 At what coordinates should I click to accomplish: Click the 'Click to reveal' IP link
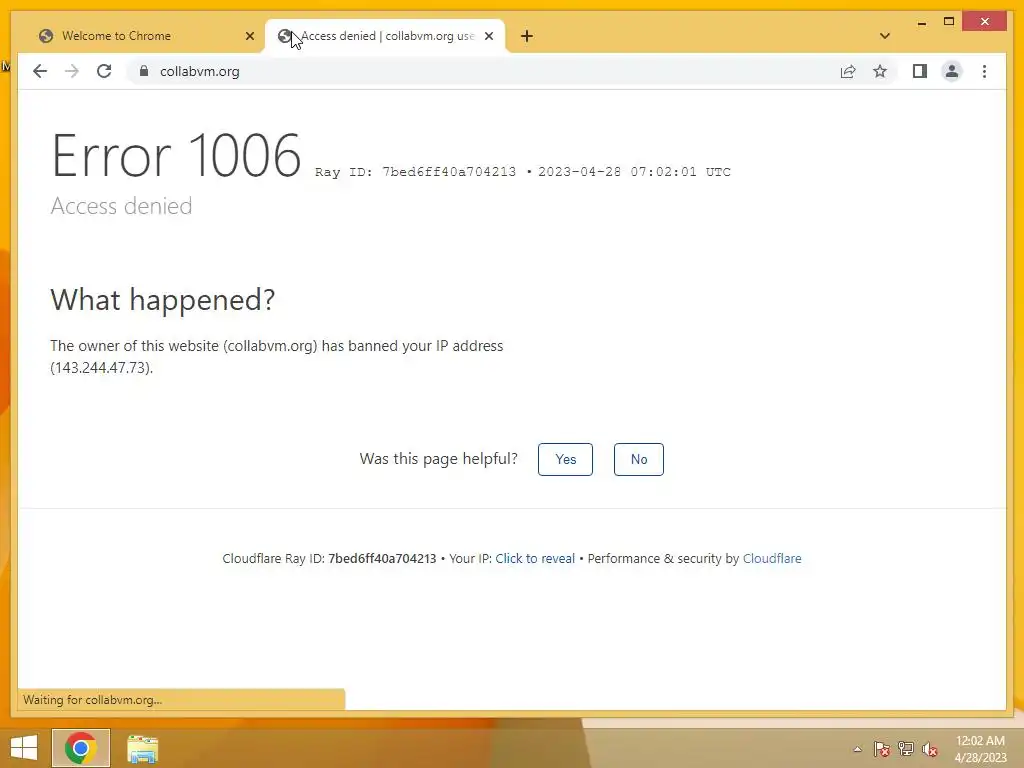[535, 558]
